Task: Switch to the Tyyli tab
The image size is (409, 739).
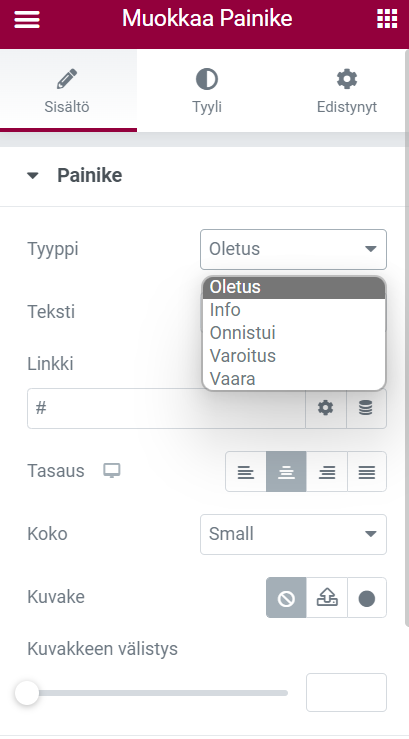Action: click(x=207, y=91)
